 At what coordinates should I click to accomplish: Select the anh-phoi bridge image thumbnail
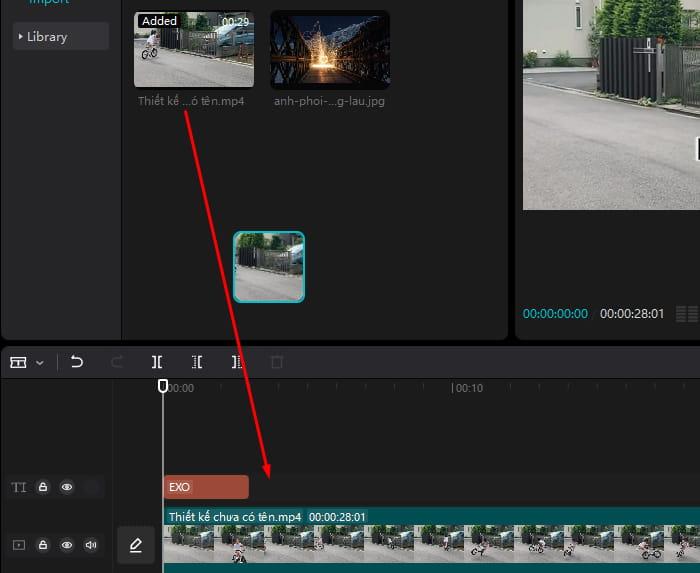point(330,50)
